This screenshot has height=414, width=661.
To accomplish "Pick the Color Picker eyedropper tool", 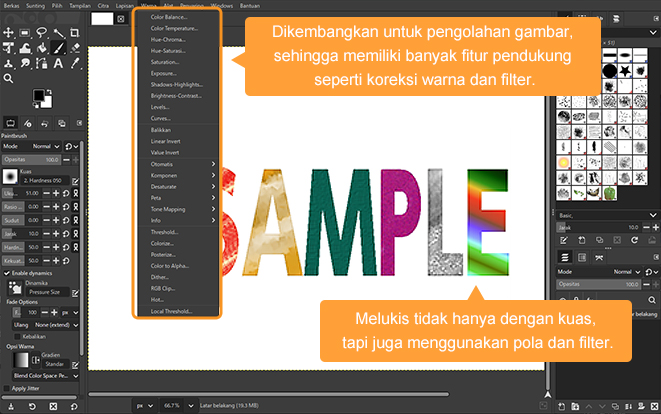I will (x=77, y=62).
